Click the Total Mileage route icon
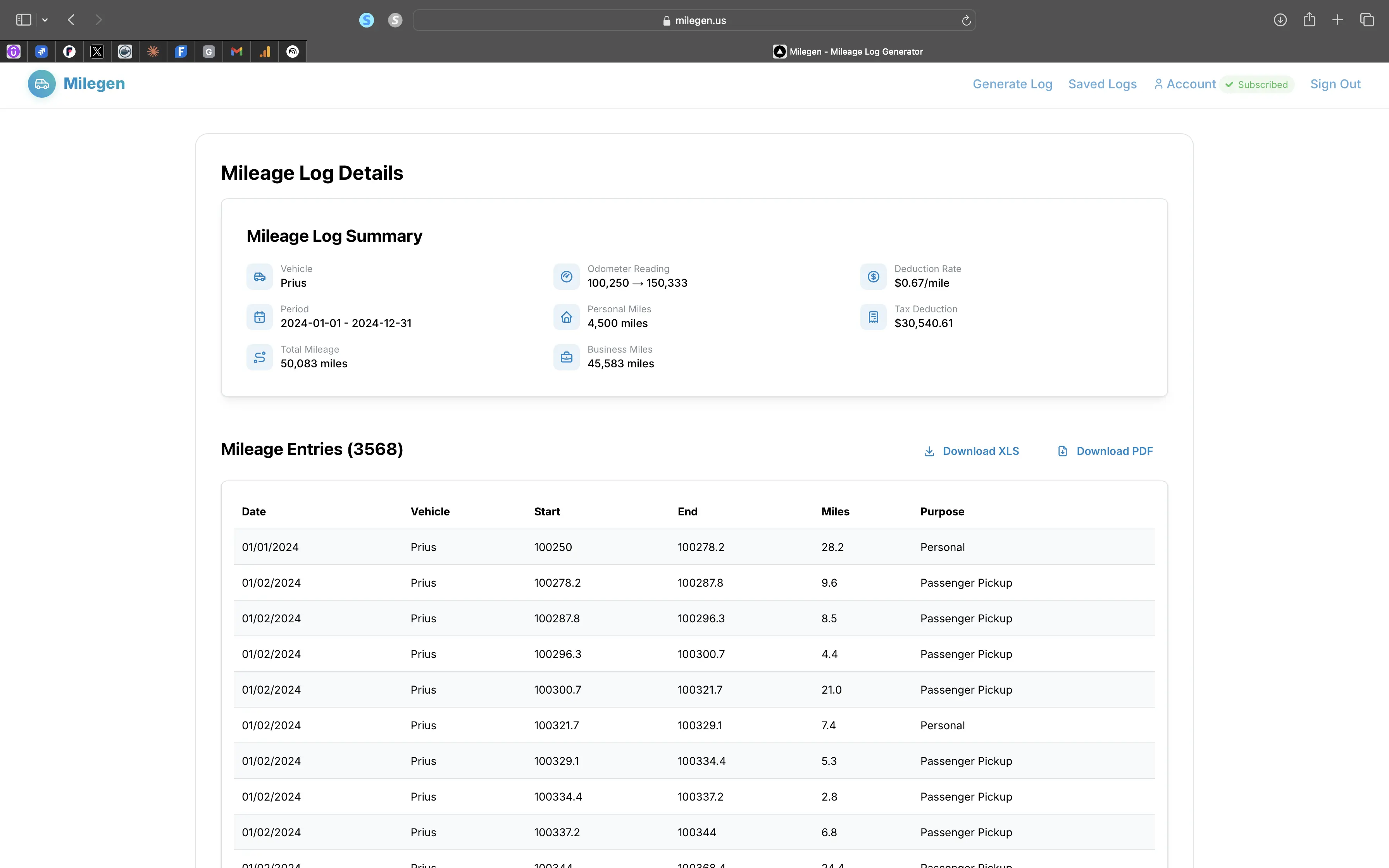This screenshot has width=1389, height=868. 259,357
